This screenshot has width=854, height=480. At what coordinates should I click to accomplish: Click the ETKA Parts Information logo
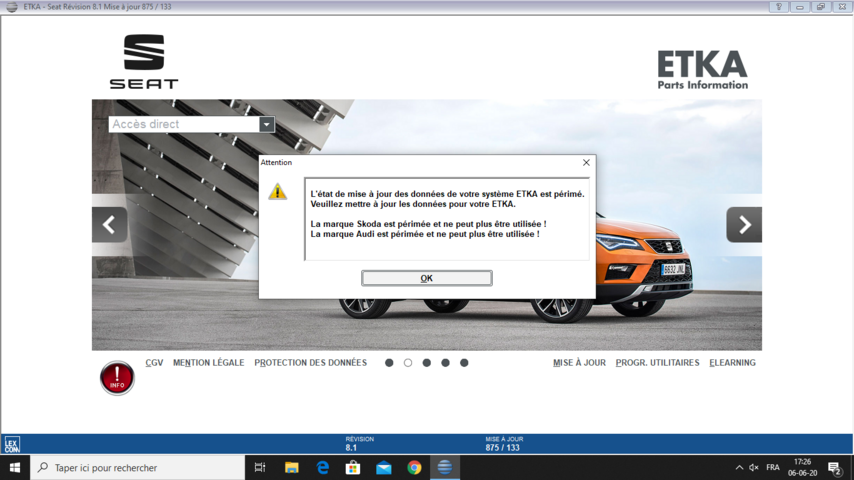(703, 70)
